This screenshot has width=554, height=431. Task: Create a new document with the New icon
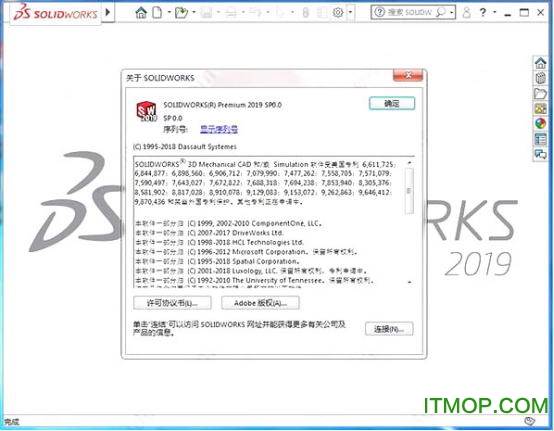[x=157, y=13]
